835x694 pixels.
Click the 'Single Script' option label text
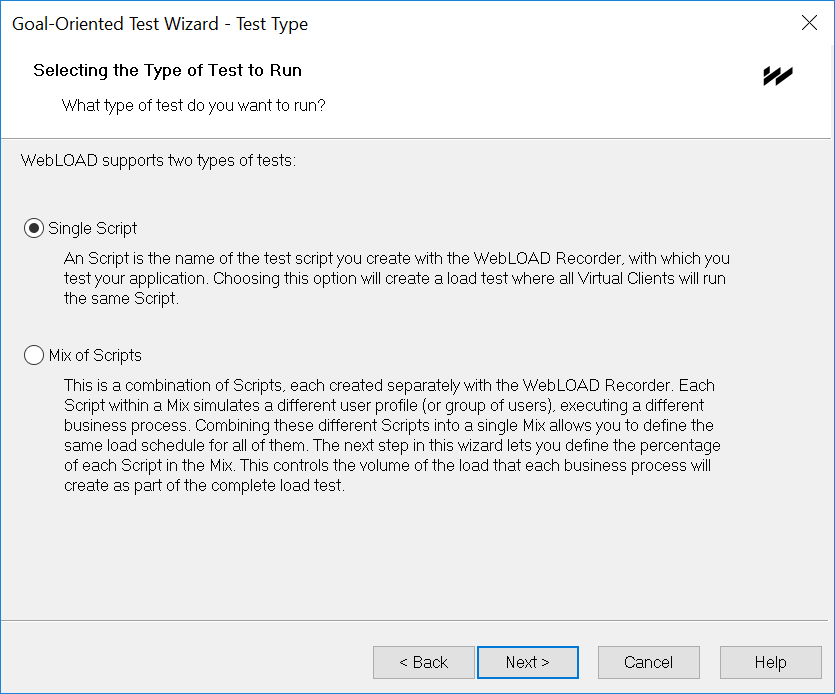pos(93,228)
